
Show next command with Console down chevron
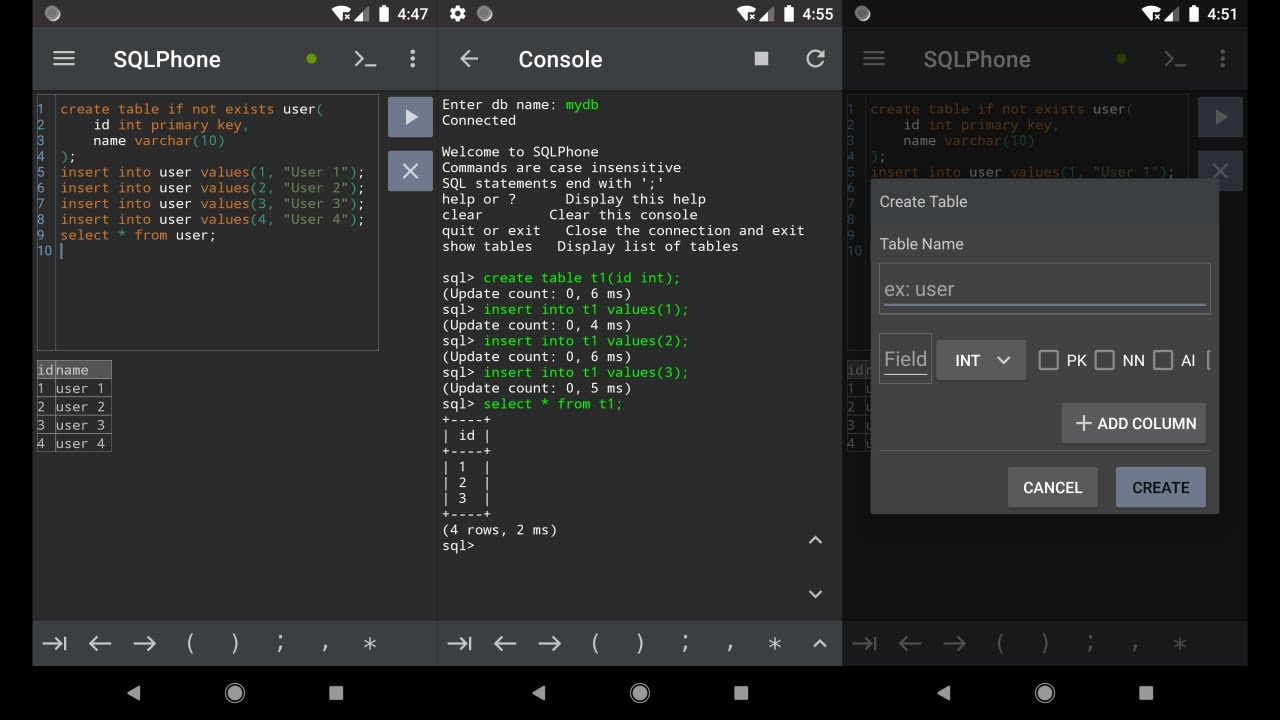pos(815,594)
